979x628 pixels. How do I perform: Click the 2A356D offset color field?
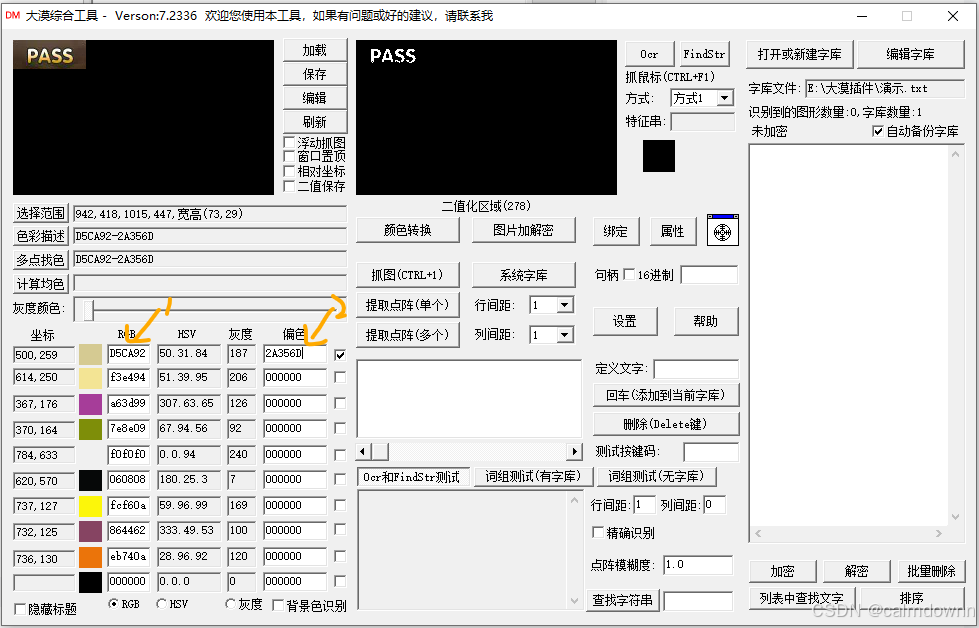click(x=295, y=354)
